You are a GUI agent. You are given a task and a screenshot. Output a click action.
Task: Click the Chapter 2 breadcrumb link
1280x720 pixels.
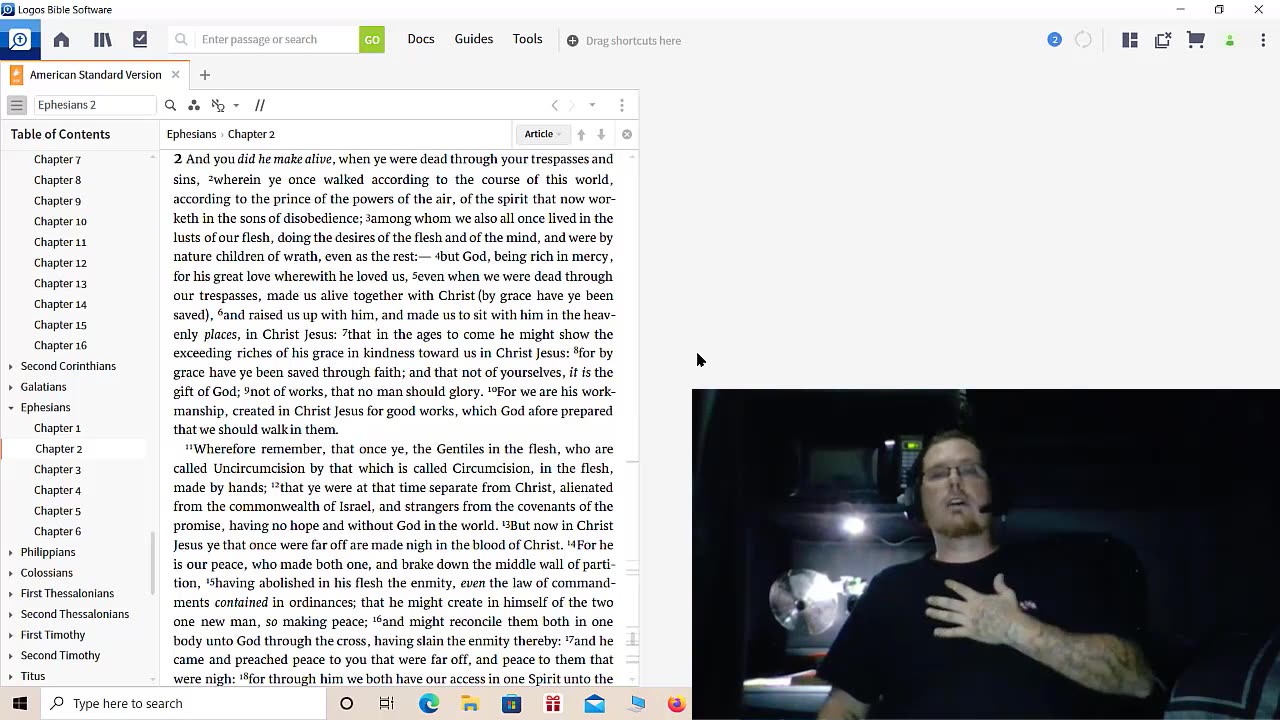click(251, 134)
